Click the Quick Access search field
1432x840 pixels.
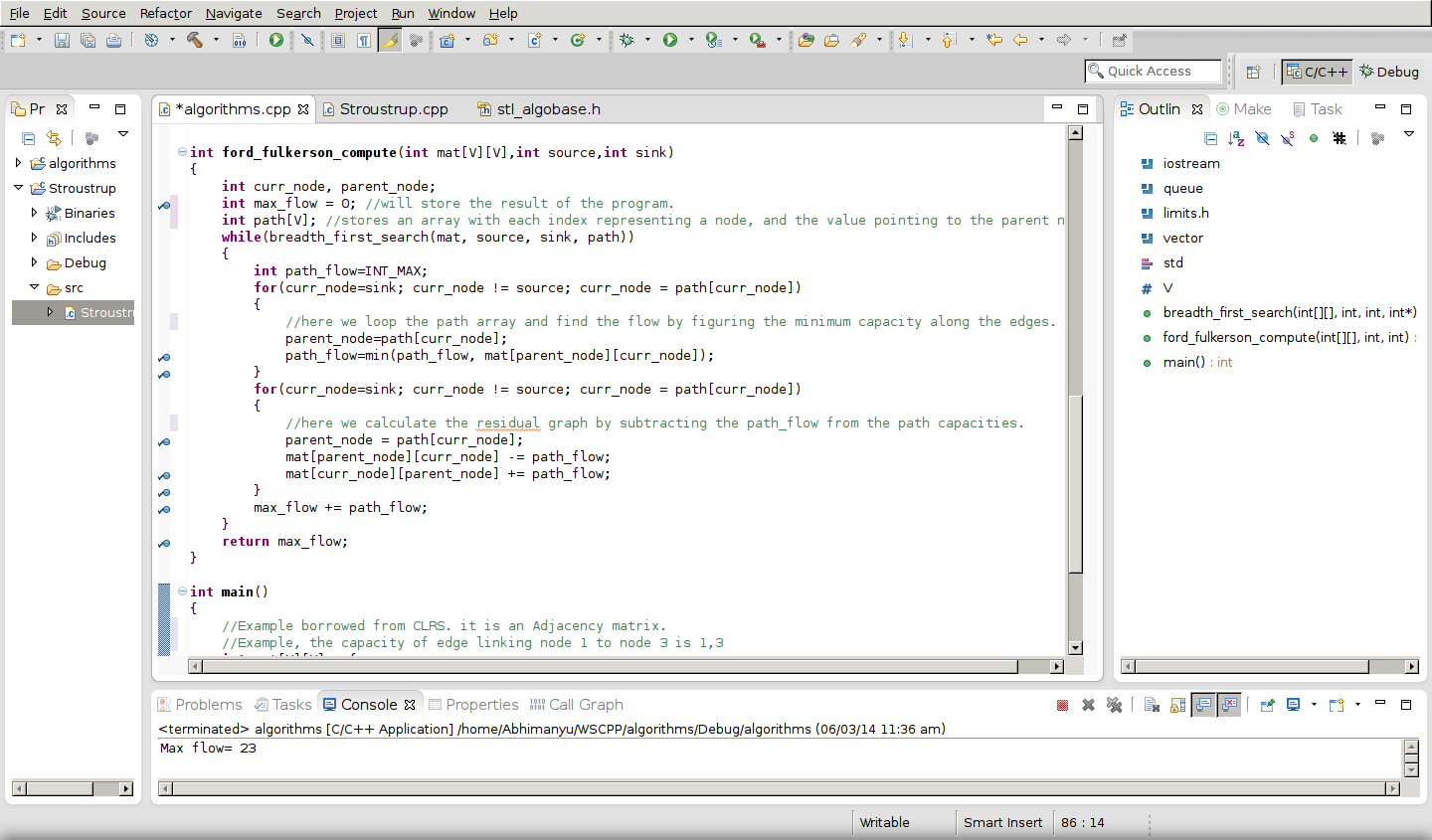coord(1154,71)
